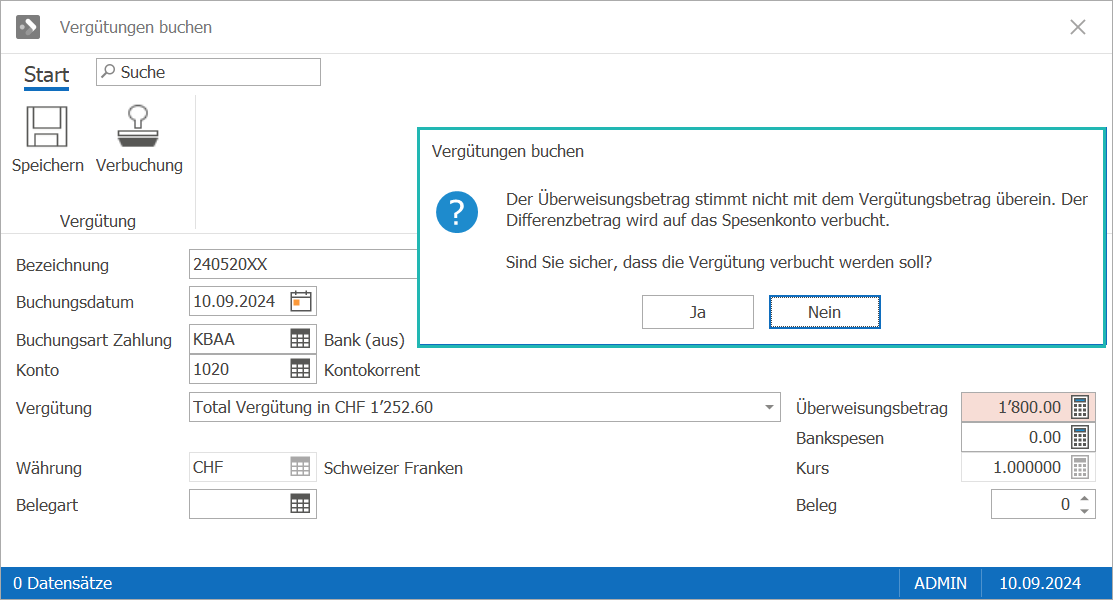Open calculator for Bankspesen
Screen dimensions: 1113x600
click(x=1080, y=437)
